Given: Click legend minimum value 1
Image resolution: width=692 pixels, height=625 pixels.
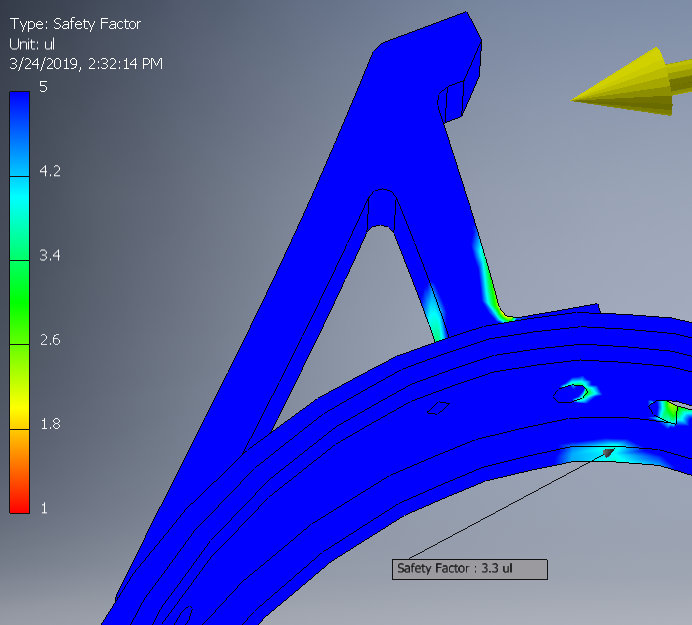Looking at the screenshot, I should [44, 508].
